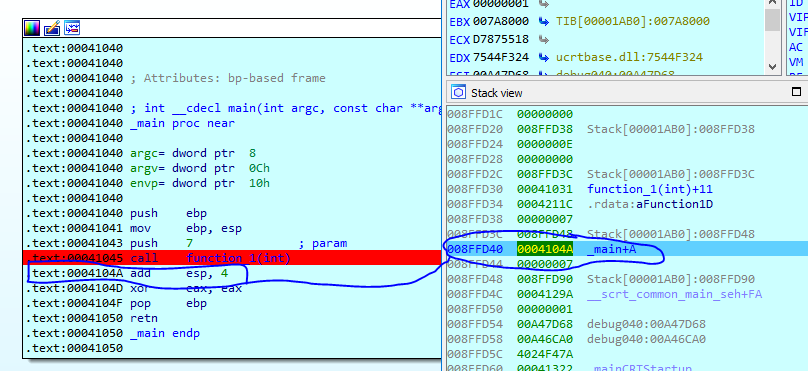This screenshot has width=808, height=371.
Task: Click the edit node pencil icon
Action: tap(52, 28)
